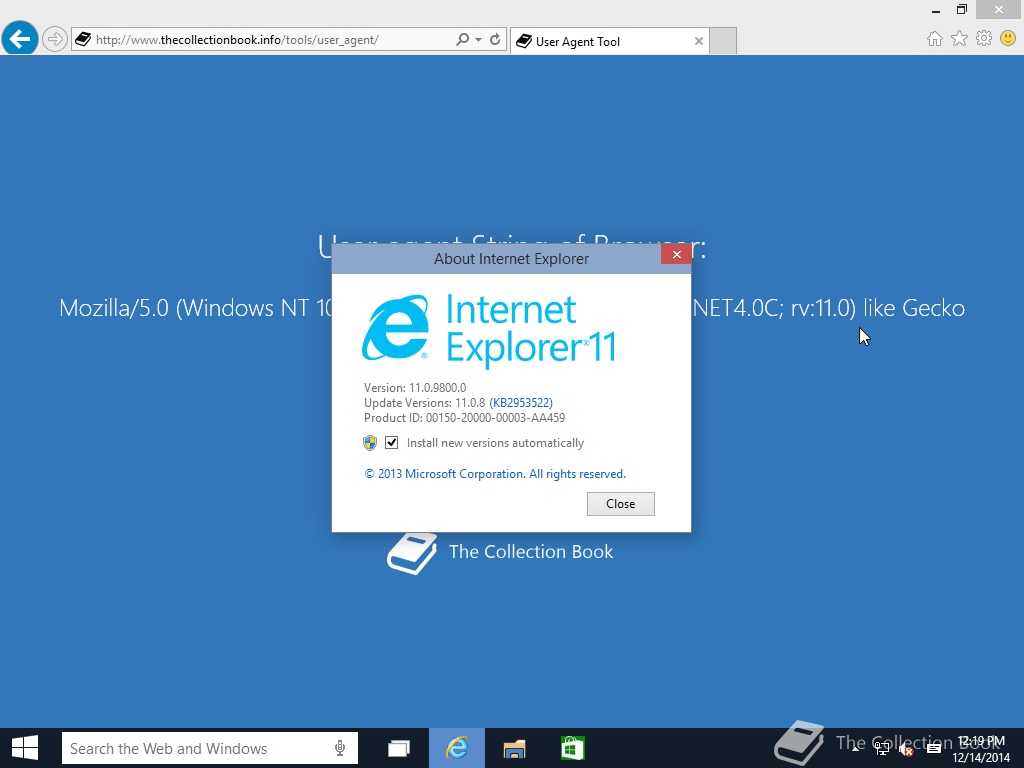Click the browser Back arrow button
1024x768 pixels.
[x=20, y=39]
